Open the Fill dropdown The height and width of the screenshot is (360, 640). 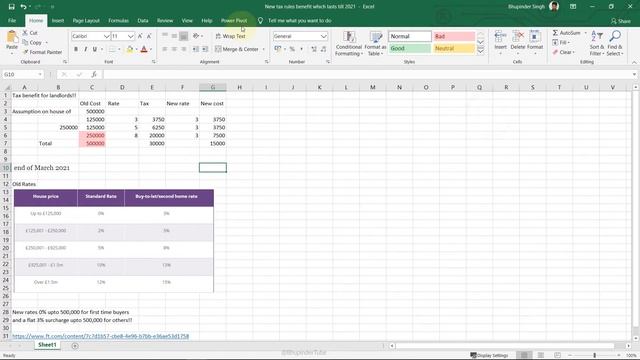coord(562,42)
